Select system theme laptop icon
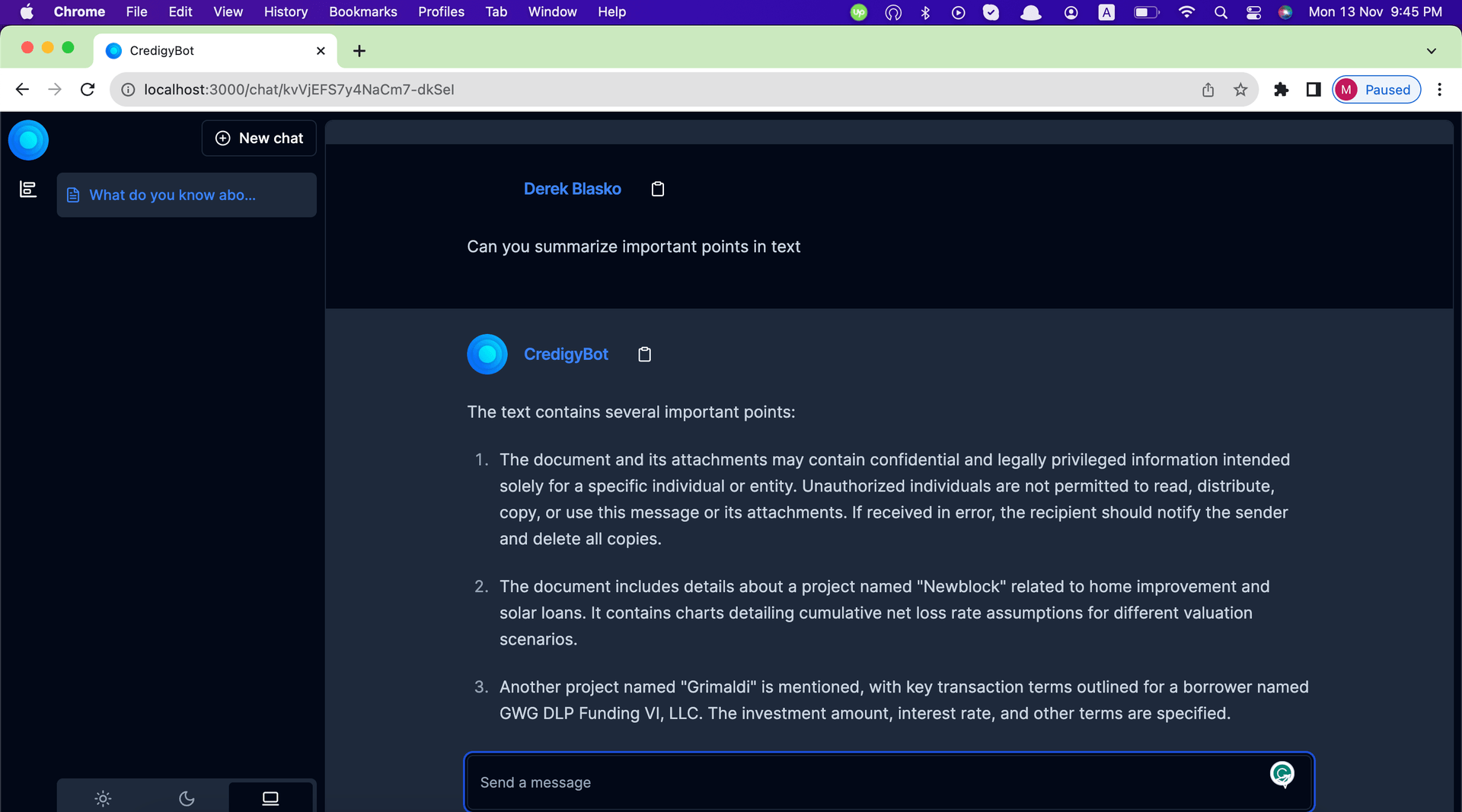The height and width of the screenshot is (812, 1462). (270, 798)
